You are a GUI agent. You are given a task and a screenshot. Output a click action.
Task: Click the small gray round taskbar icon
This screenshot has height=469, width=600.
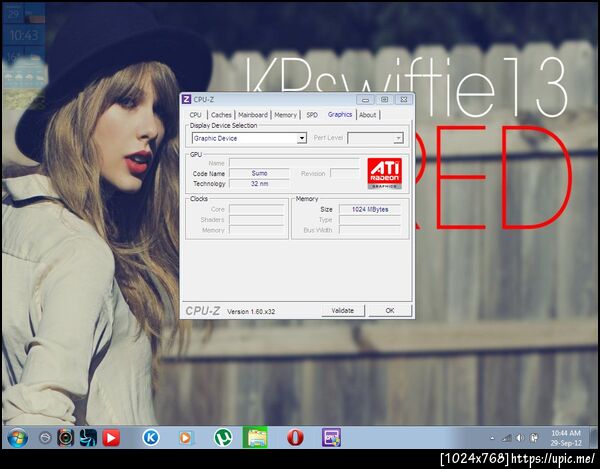click(x=45, y=438)
